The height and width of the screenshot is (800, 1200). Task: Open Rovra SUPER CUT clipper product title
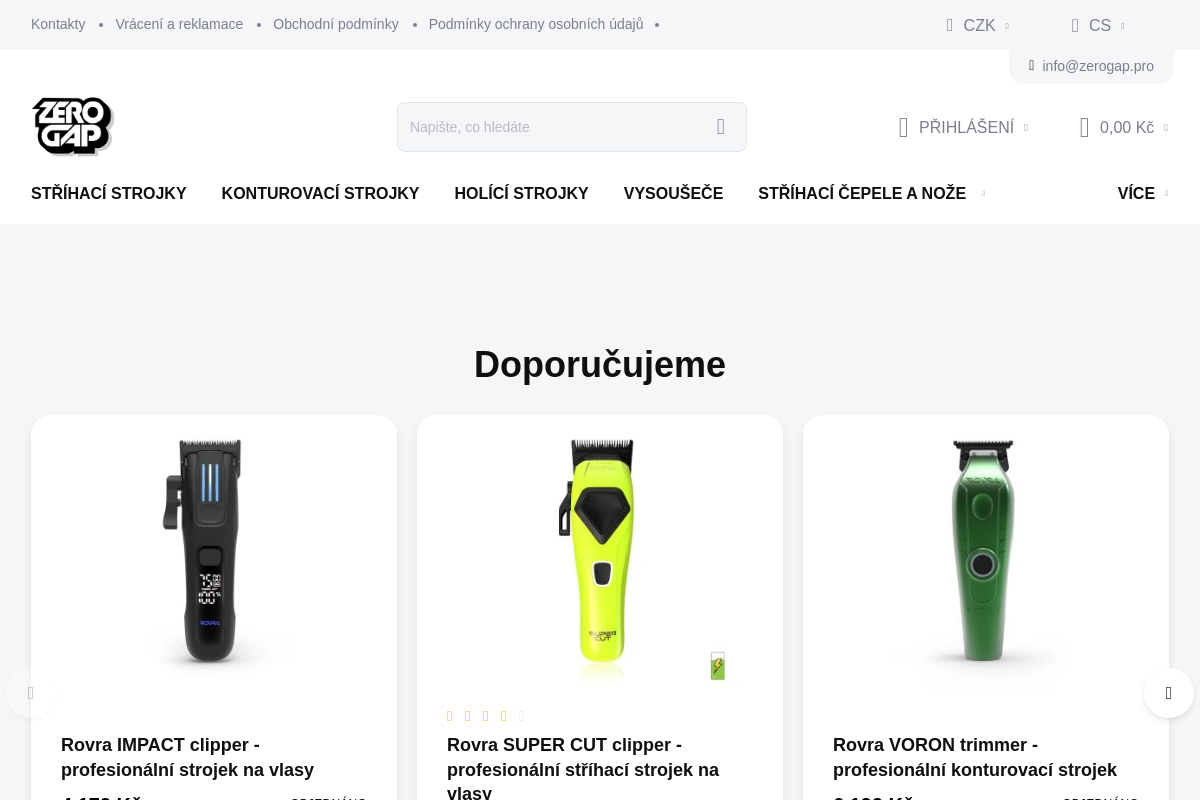click(583, 769)
